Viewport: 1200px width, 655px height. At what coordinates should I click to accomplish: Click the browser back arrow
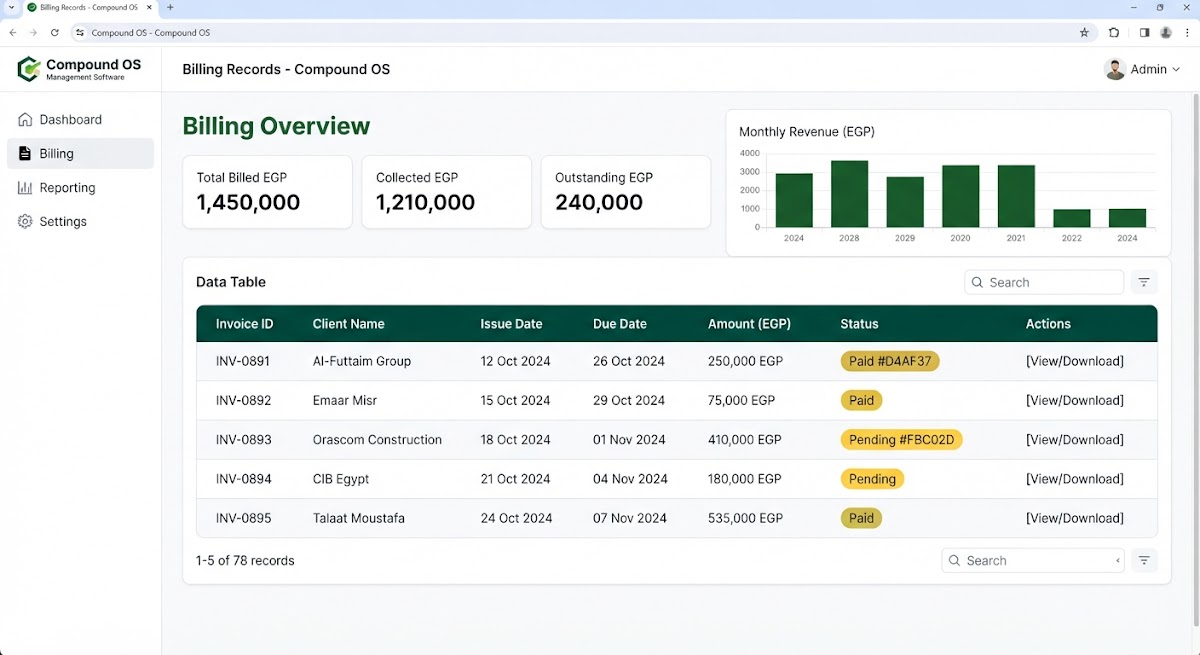tap(12, 32)
